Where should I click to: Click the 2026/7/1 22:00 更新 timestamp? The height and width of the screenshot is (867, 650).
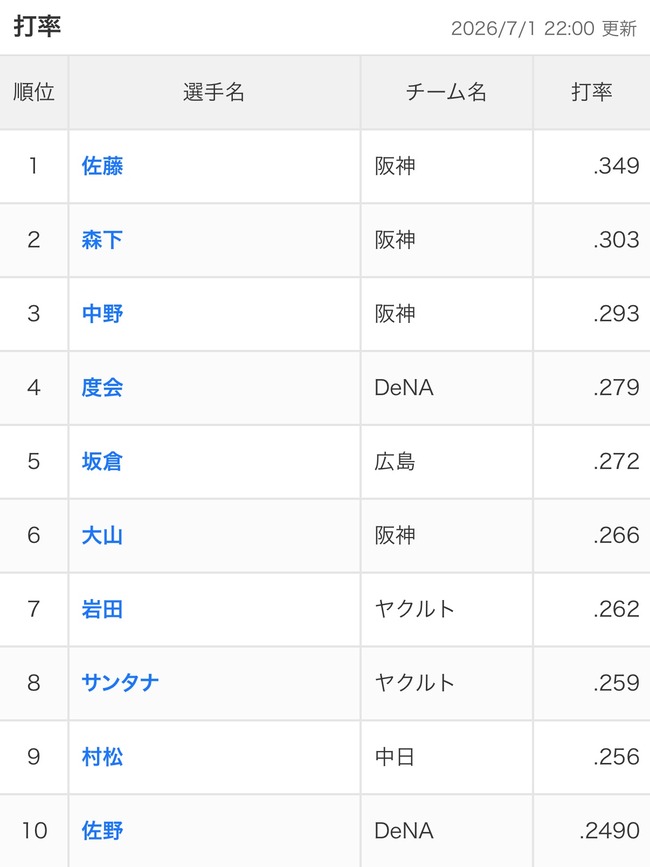(x=544, y=28)
